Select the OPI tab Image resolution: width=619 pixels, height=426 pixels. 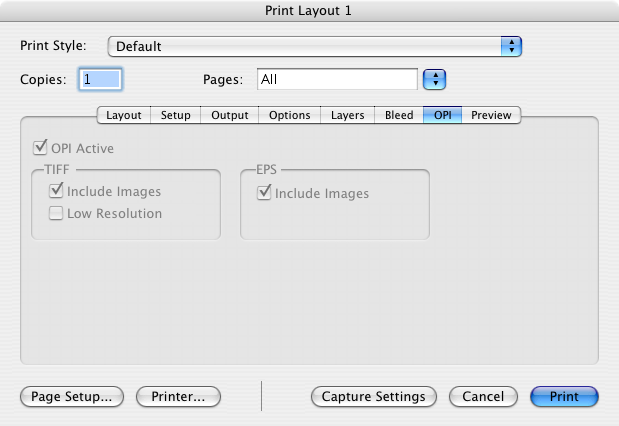442,115
